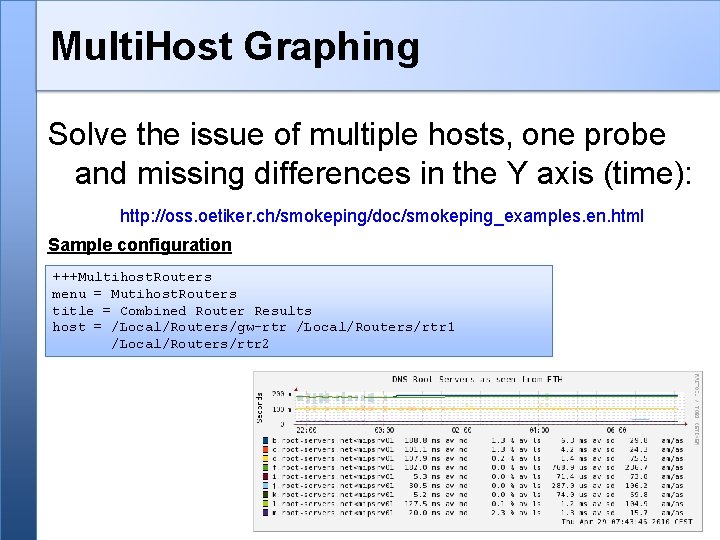
Task: Click the +++MultihostRouters config line
Action: pos(132,277)
